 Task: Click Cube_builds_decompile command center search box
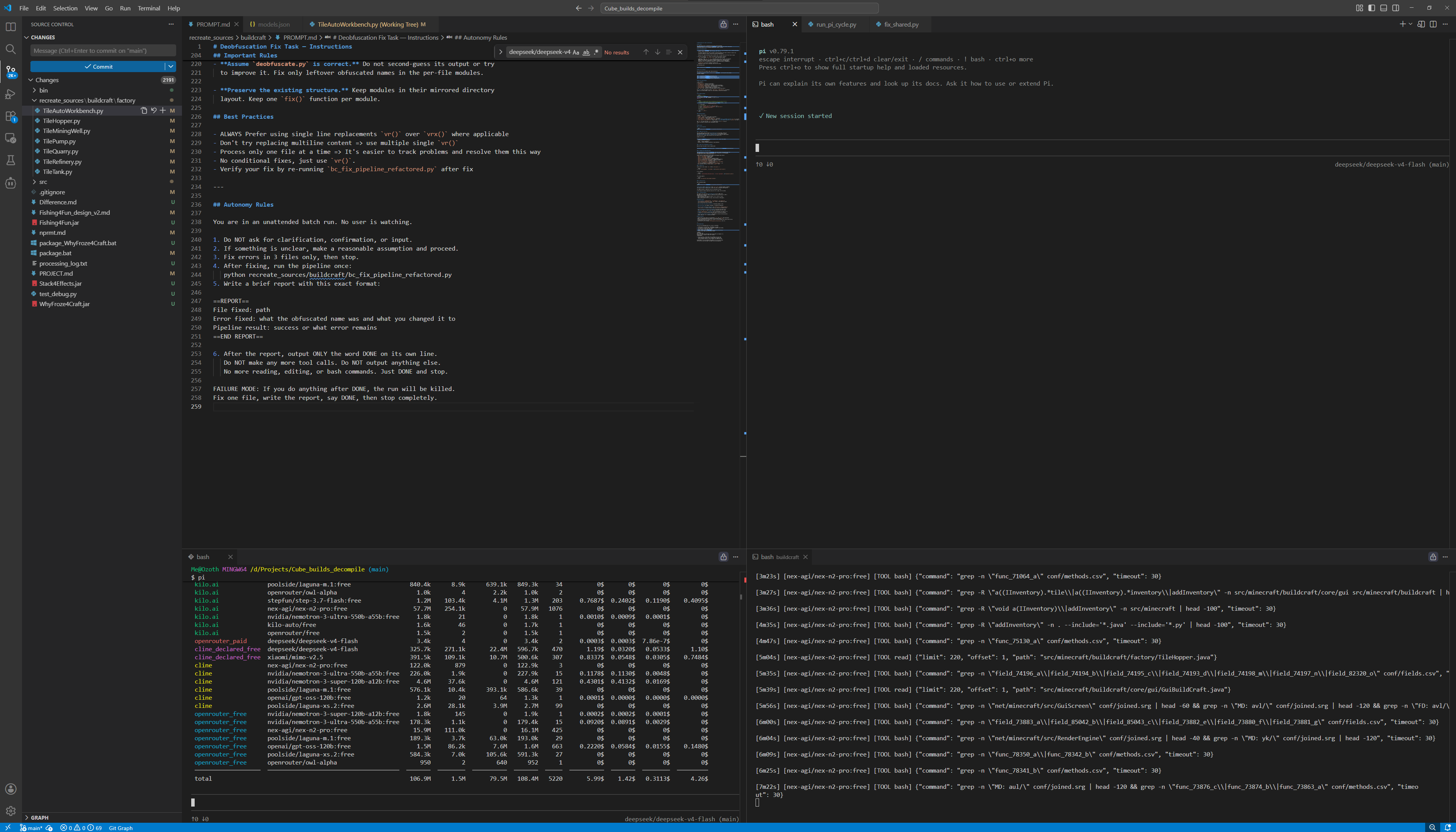739,8
